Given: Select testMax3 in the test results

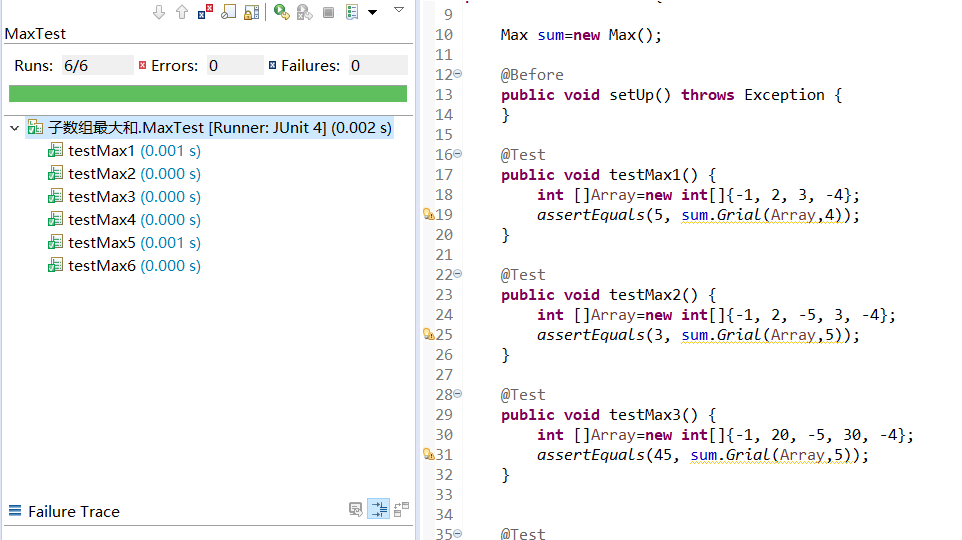Looking at the screenshot, I should pyautogui.click(x=134, y=197).
